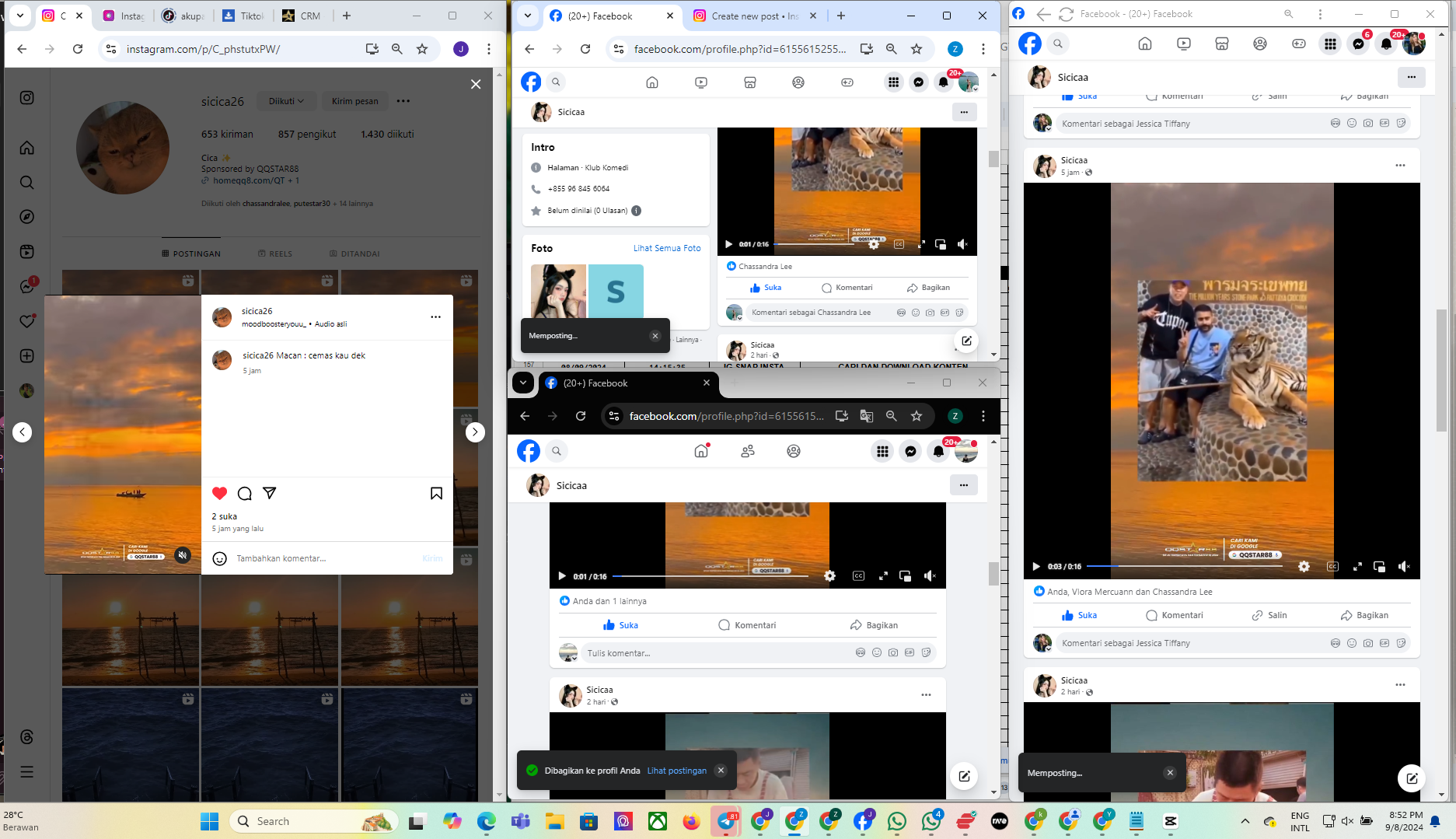Open Sicicaa page options in top middle window

964,112
